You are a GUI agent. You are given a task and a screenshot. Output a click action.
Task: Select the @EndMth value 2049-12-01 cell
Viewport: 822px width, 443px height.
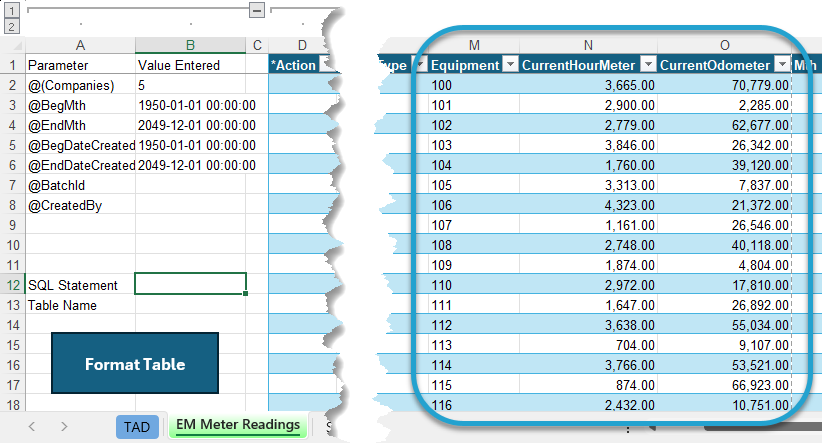pyautogui.click(x=191, y=125)
